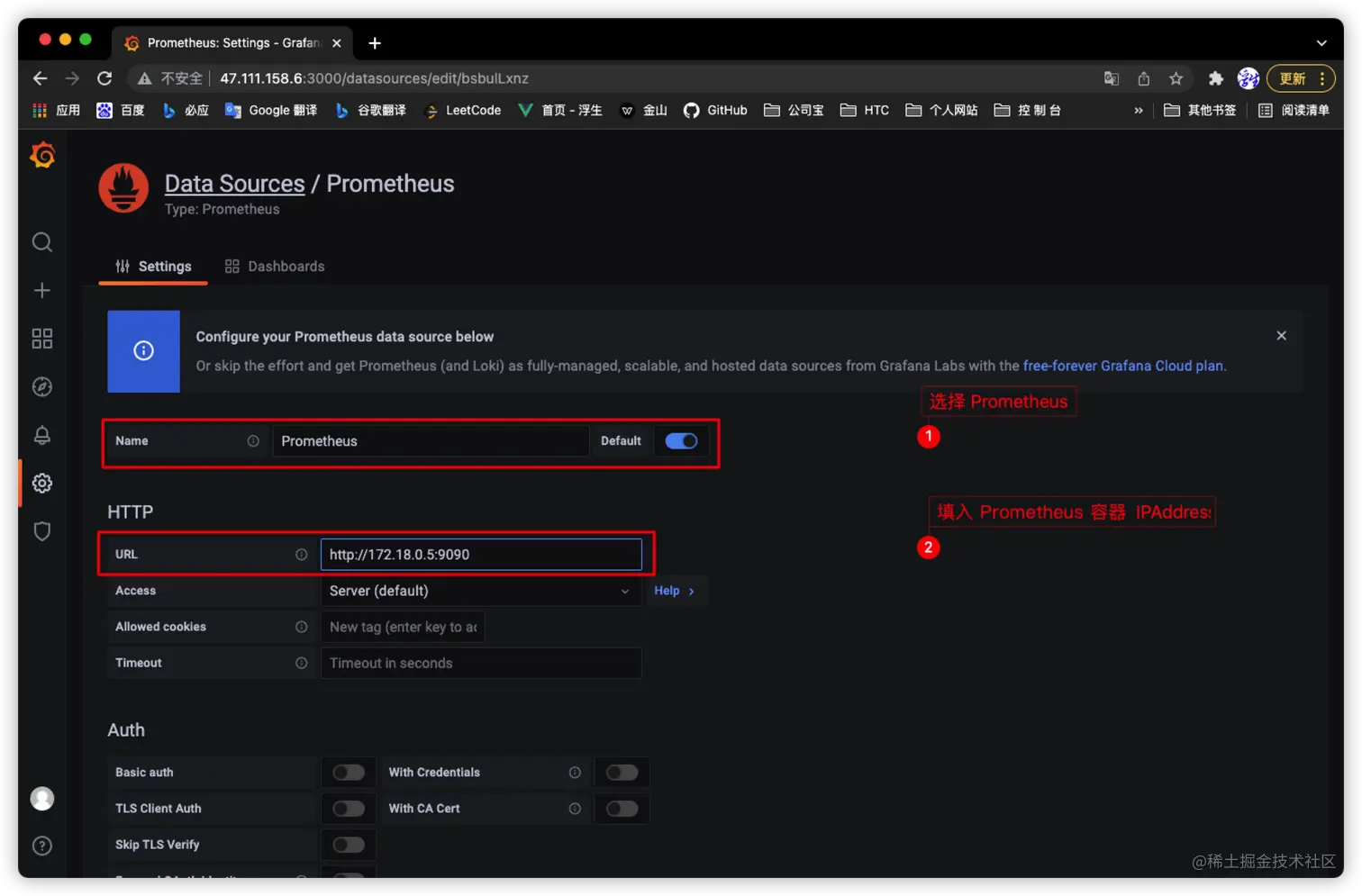Open the Server Admin shield icon
The height and width of the screenshot is (896, 1362).
pos(42,531)
